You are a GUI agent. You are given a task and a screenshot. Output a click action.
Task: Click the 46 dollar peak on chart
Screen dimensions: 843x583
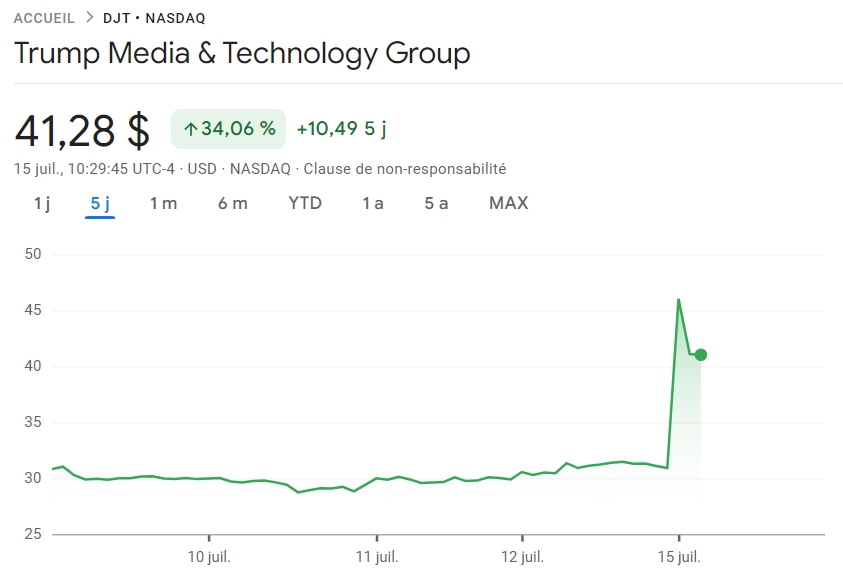point(679,300)
